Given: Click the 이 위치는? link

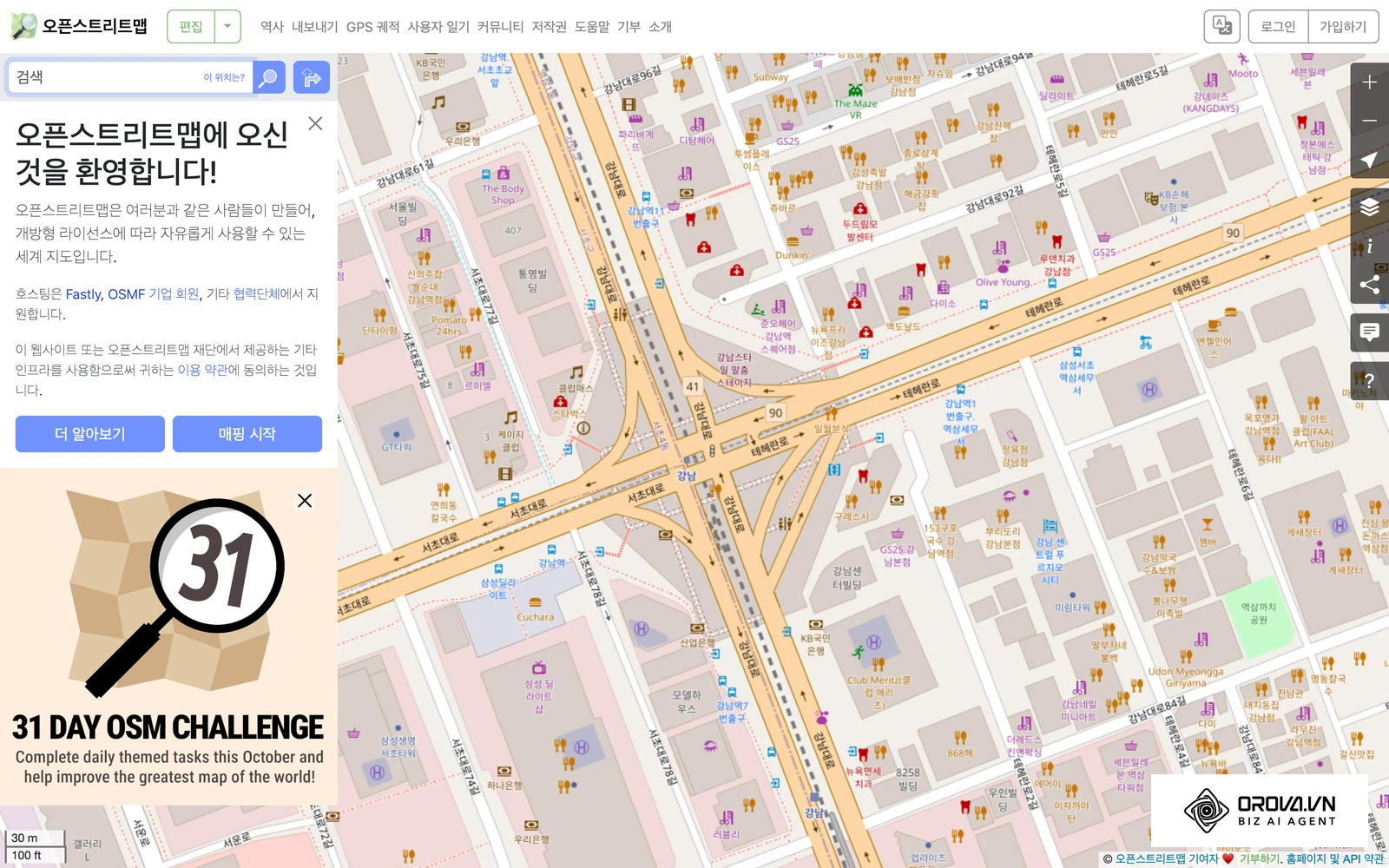Looking at the screenshot, I should [x=224, y=77].
